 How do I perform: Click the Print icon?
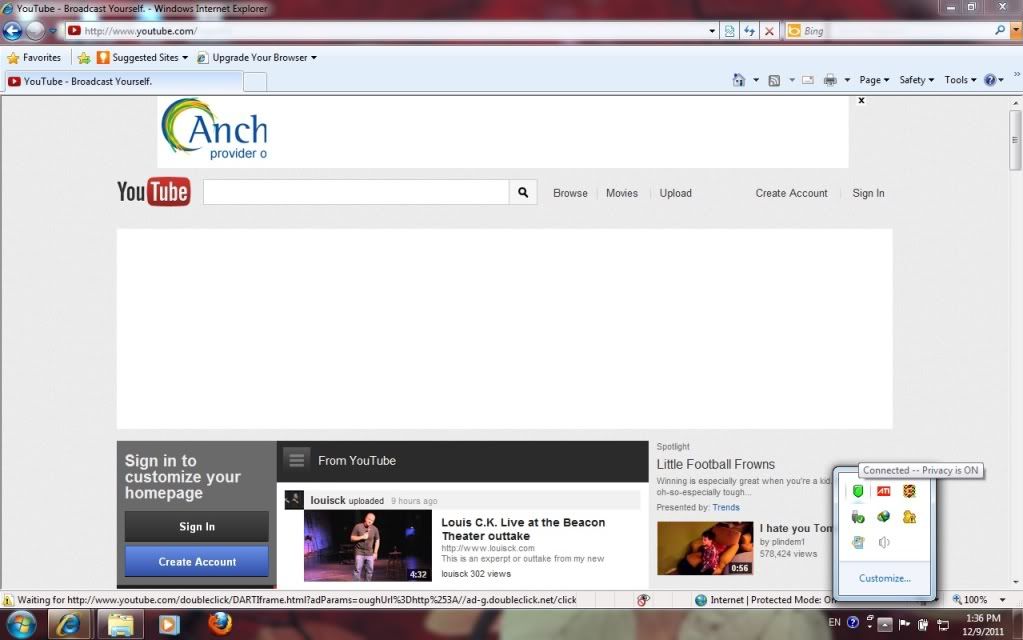point(830,80)
